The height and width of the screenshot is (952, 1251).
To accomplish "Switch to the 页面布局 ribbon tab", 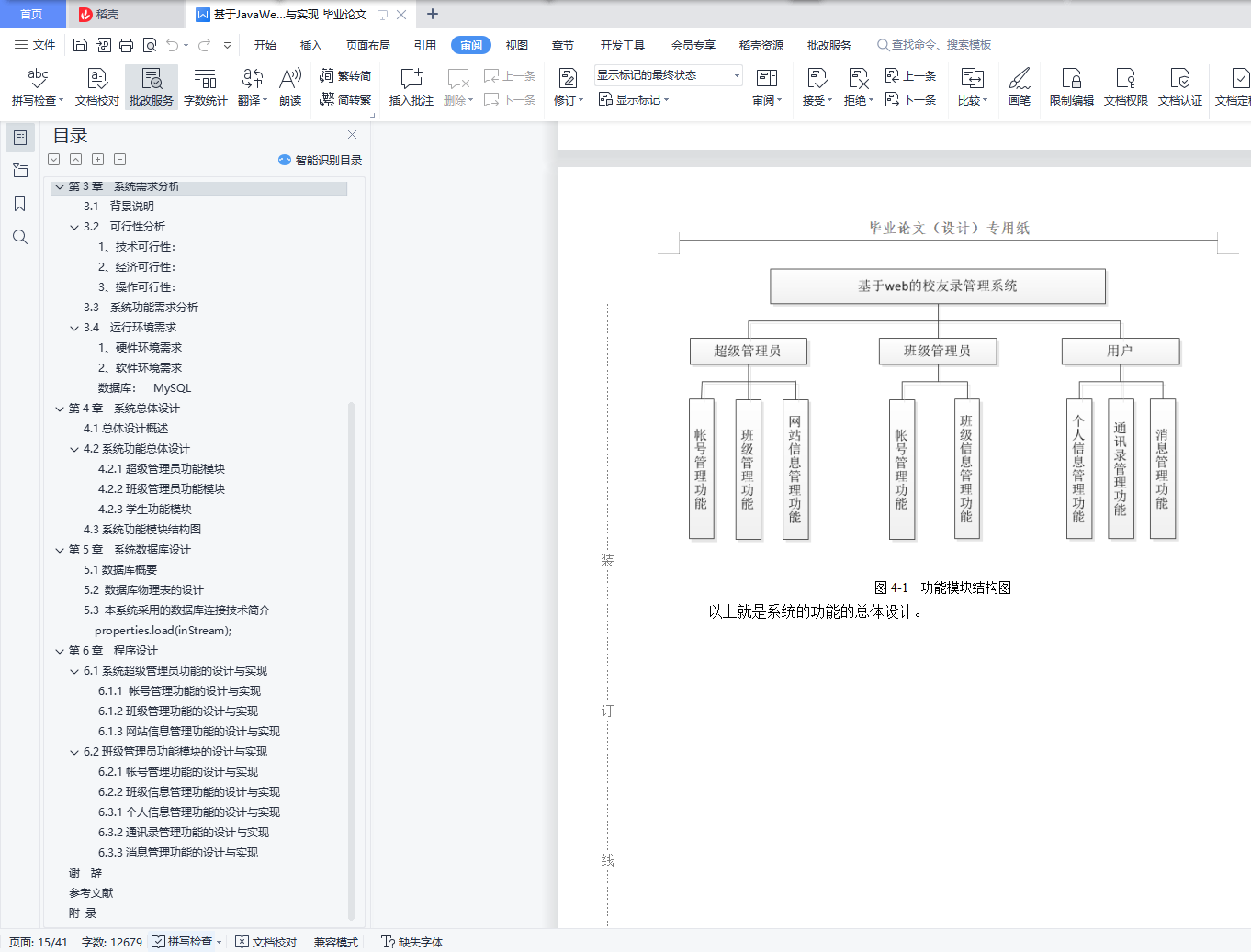I will (368, 45).
